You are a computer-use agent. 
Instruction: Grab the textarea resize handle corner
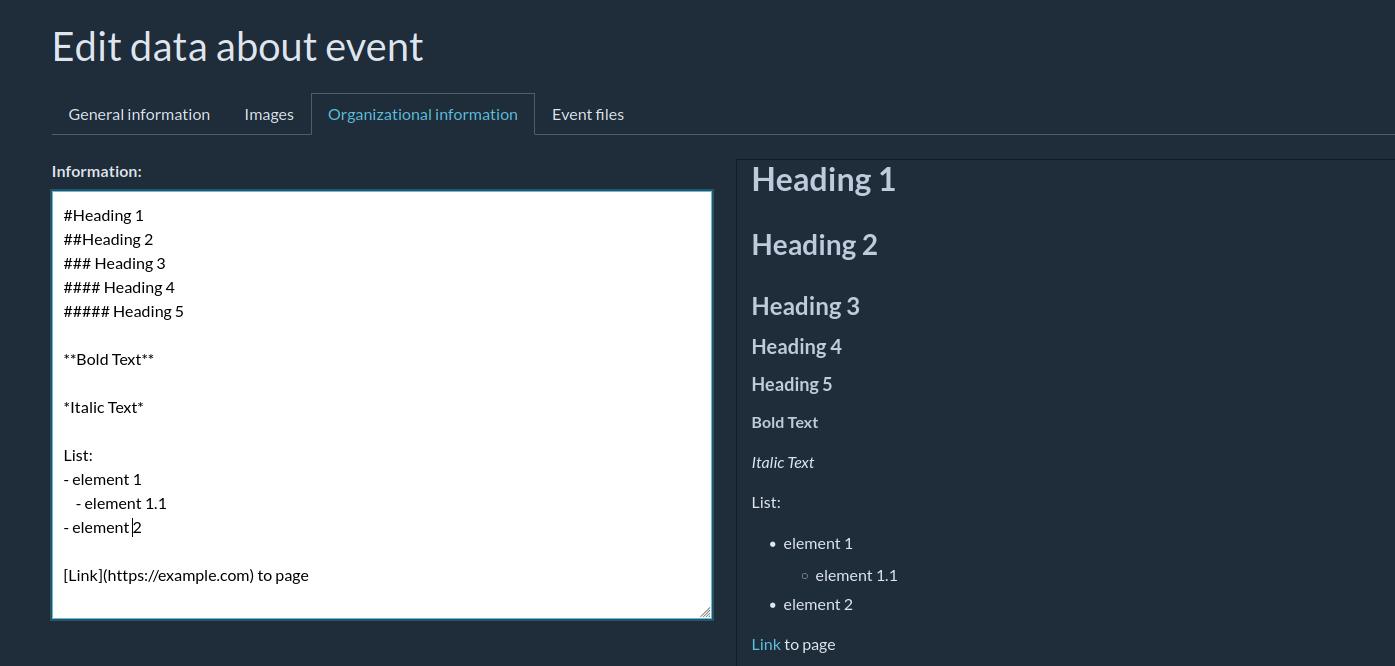(705, 612)
